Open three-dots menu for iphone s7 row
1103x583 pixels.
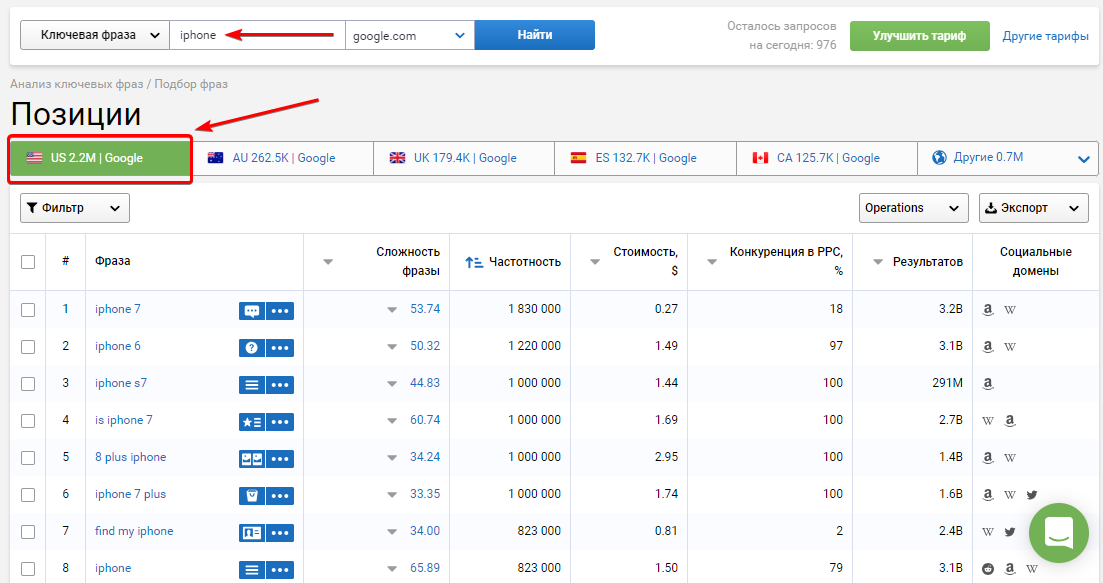click(x=280, y=385)
